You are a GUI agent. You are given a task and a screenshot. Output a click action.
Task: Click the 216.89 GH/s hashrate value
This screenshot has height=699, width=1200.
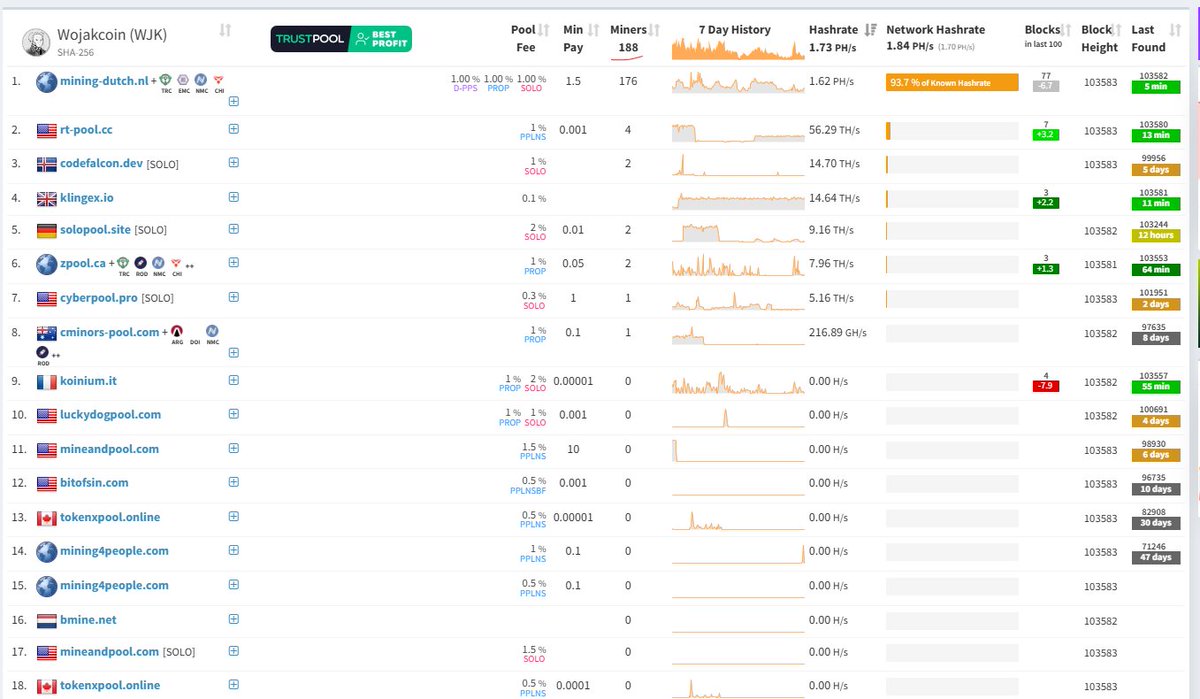(838, 333)
